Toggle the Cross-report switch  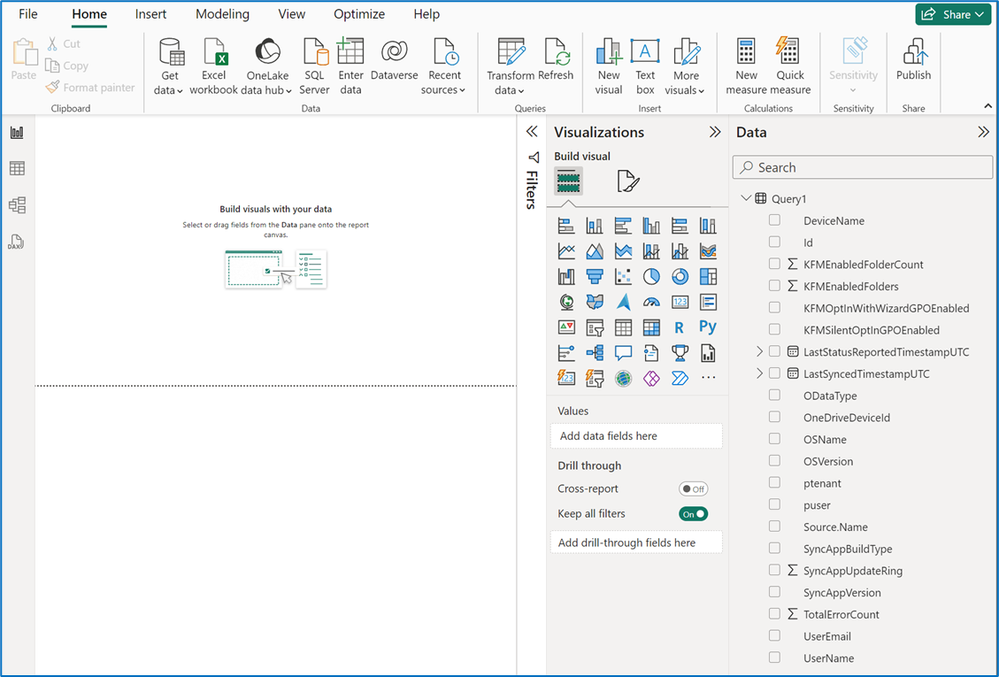(693, 489)
